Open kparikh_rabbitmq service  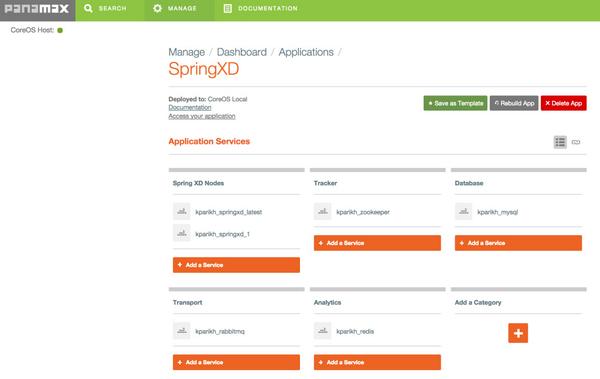click(x=220, y=331)
